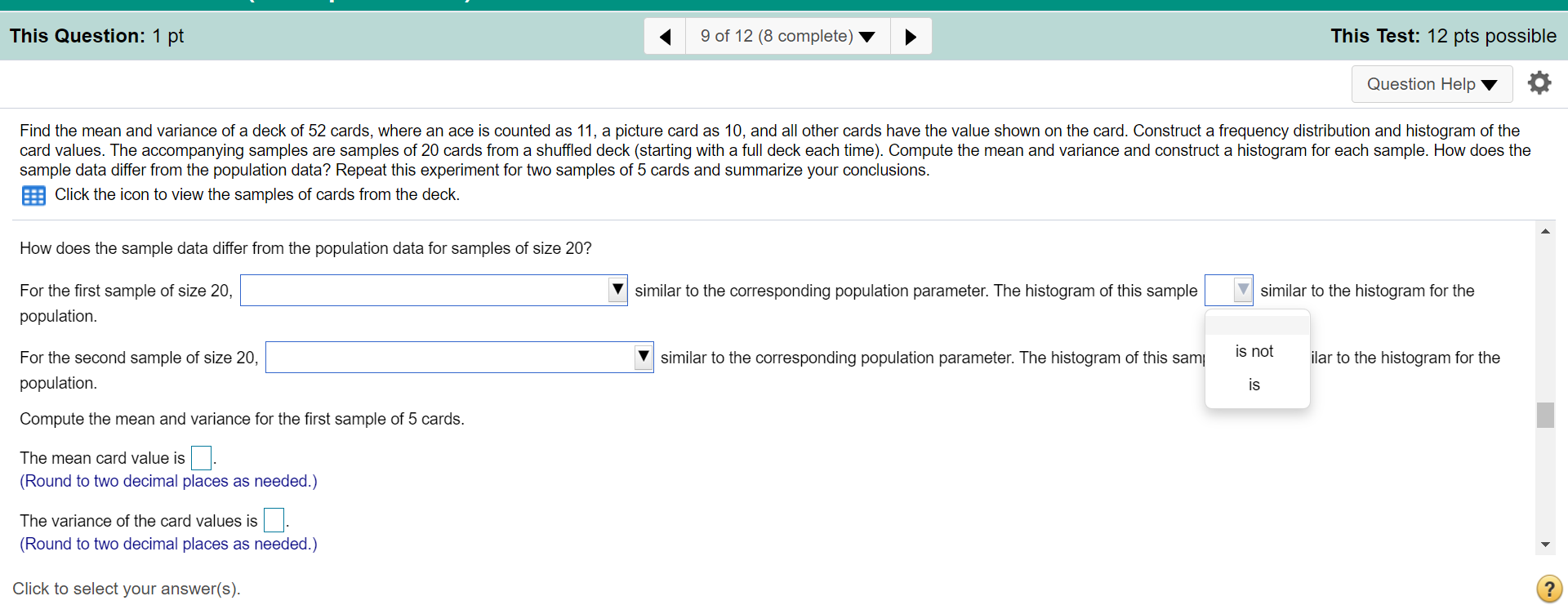Go to the next question arrow
This screenshot has width=1568, height=605.
pos(911,36)
